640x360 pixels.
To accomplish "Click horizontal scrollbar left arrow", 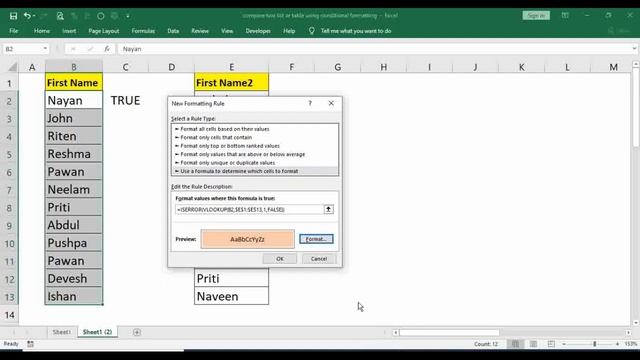I will click(395, 333).
